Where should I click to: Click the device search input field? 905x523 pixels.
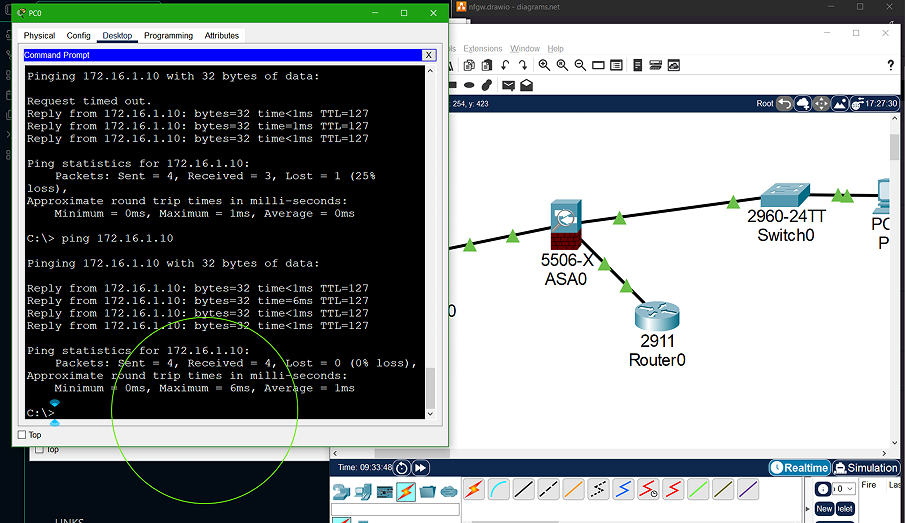tap(395, 509)
